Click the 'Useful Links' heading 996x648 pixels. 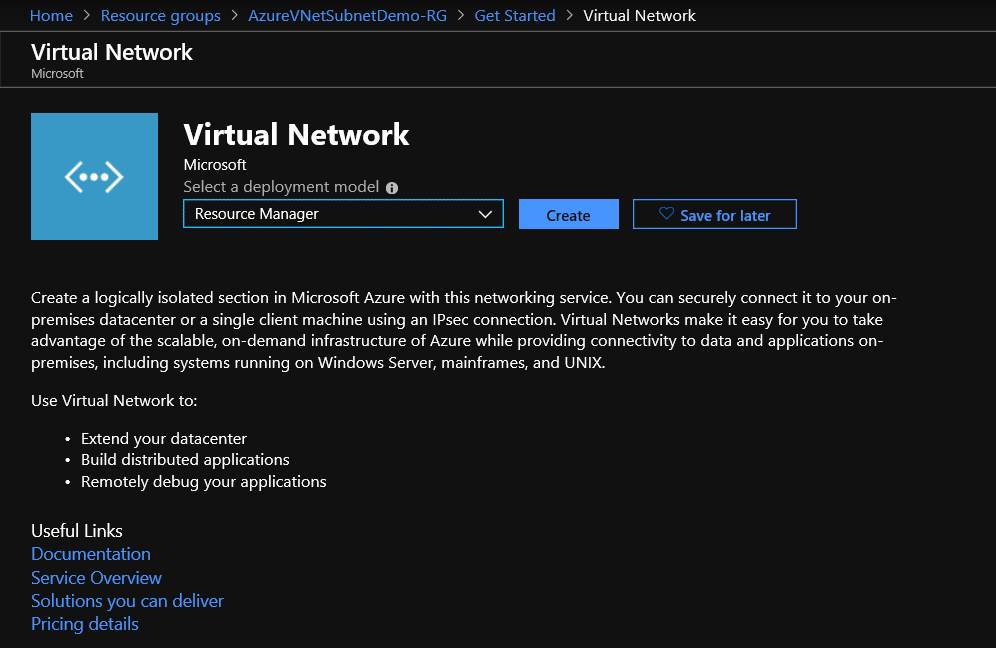click(77, 530)
